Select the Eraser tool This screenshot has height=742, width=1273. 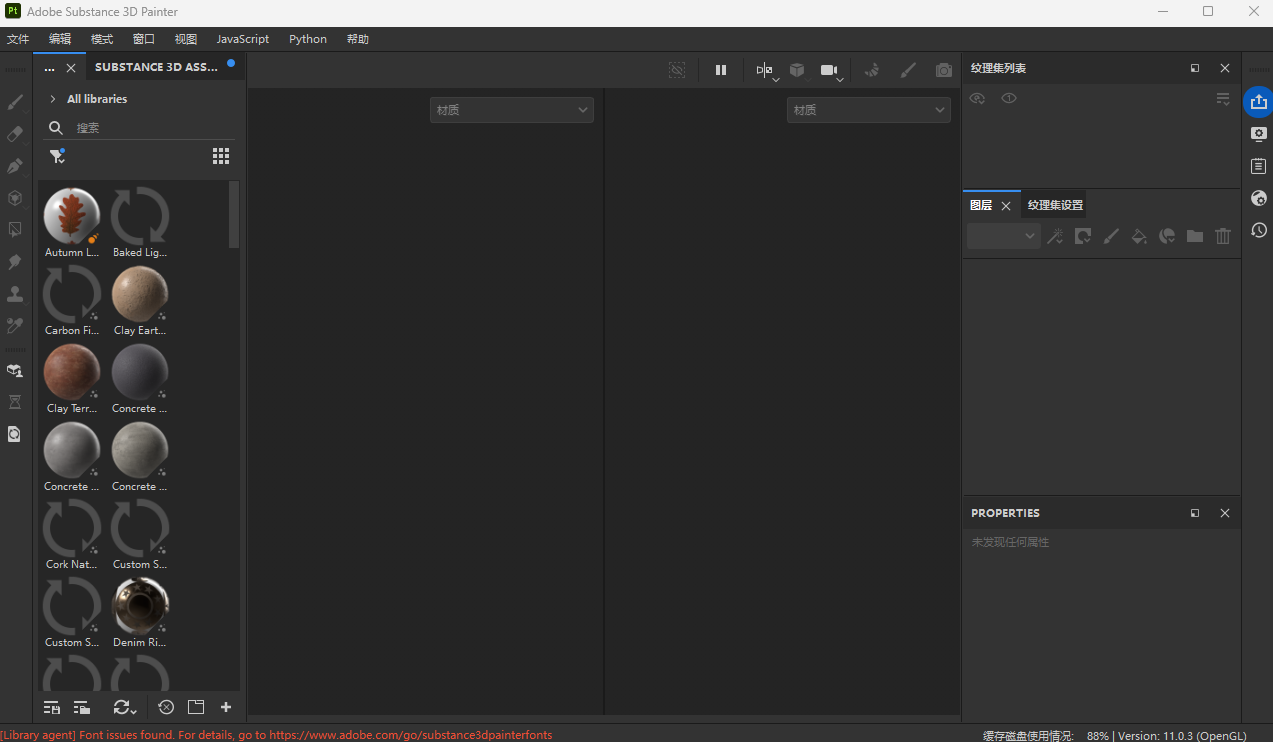coord(15,134)
